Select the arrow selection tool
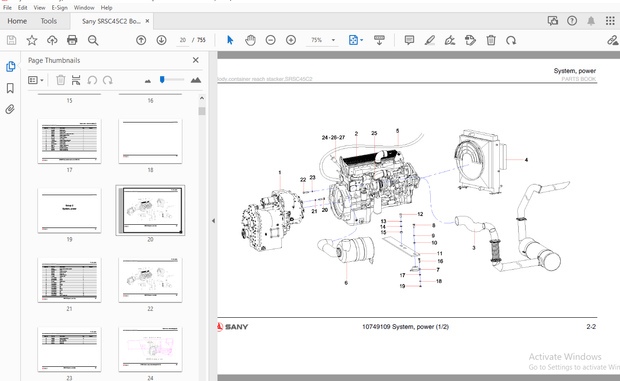This screenshot has width=620, height=381. [230, 40]
